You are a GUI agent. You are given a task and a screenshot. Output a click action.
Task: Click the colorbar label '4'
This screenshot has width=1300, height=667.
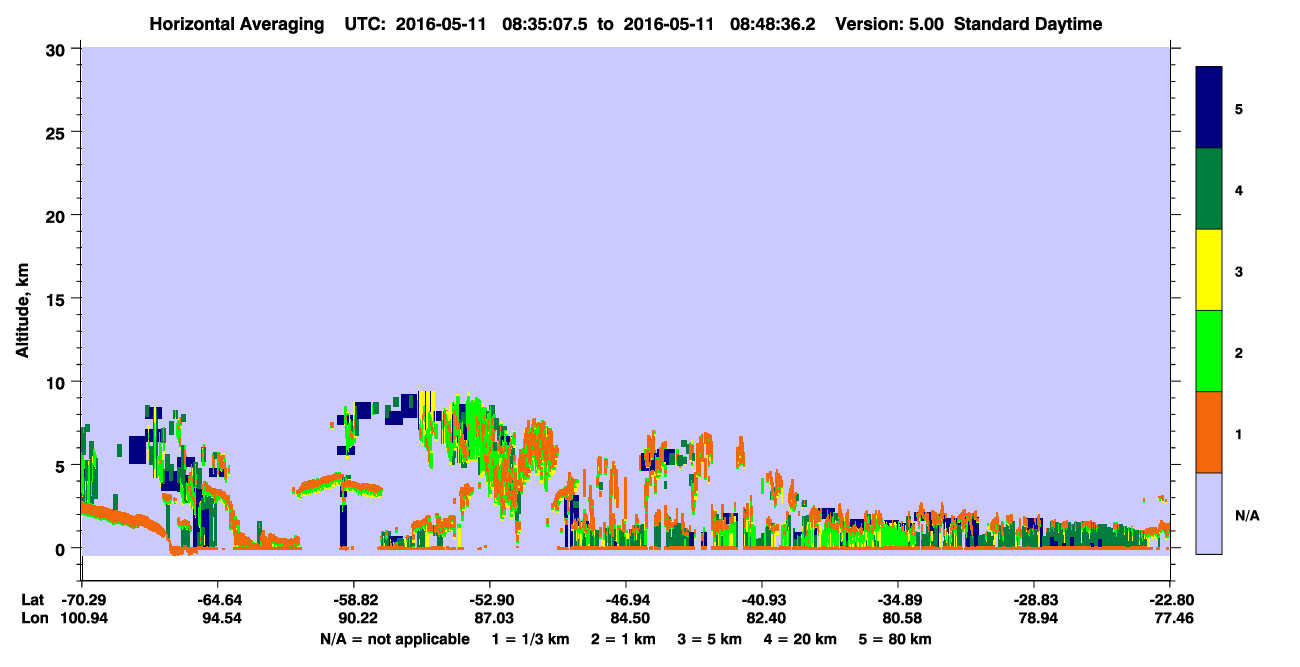coord(1239,190)
